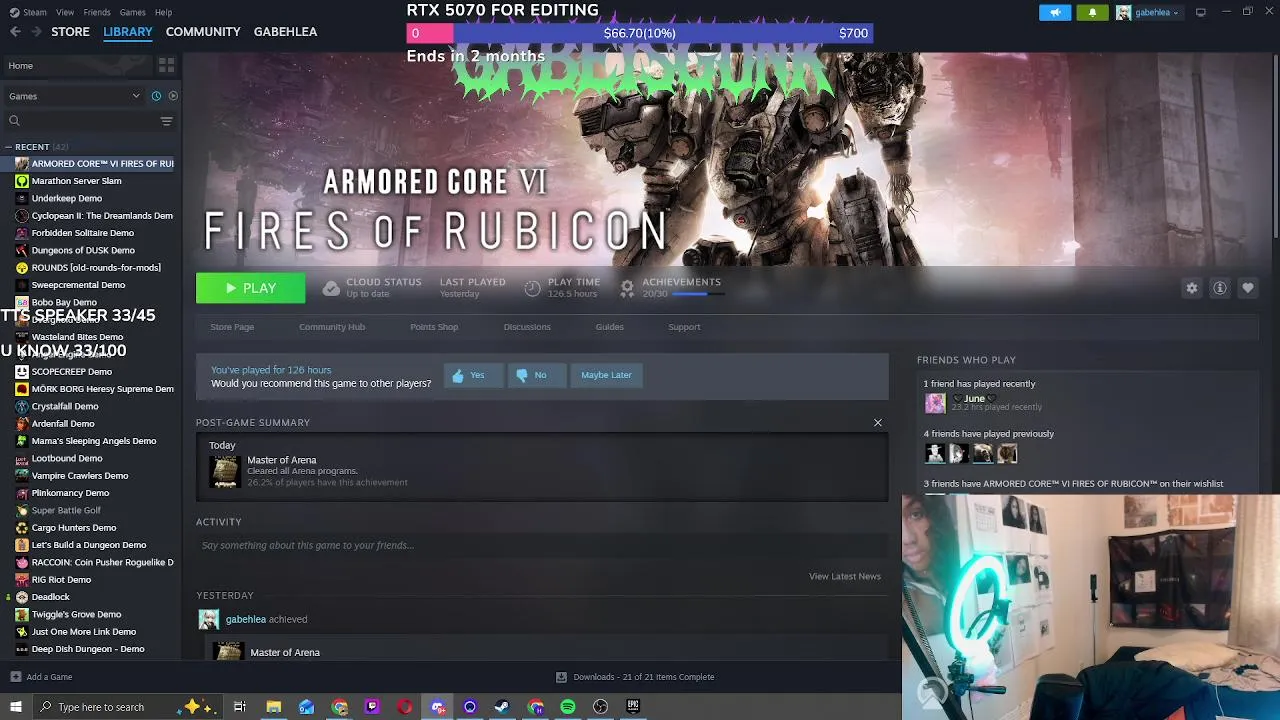
Task: Click Master of Arena achievement thumbnail under Today
Action: [x=224, y=471]
